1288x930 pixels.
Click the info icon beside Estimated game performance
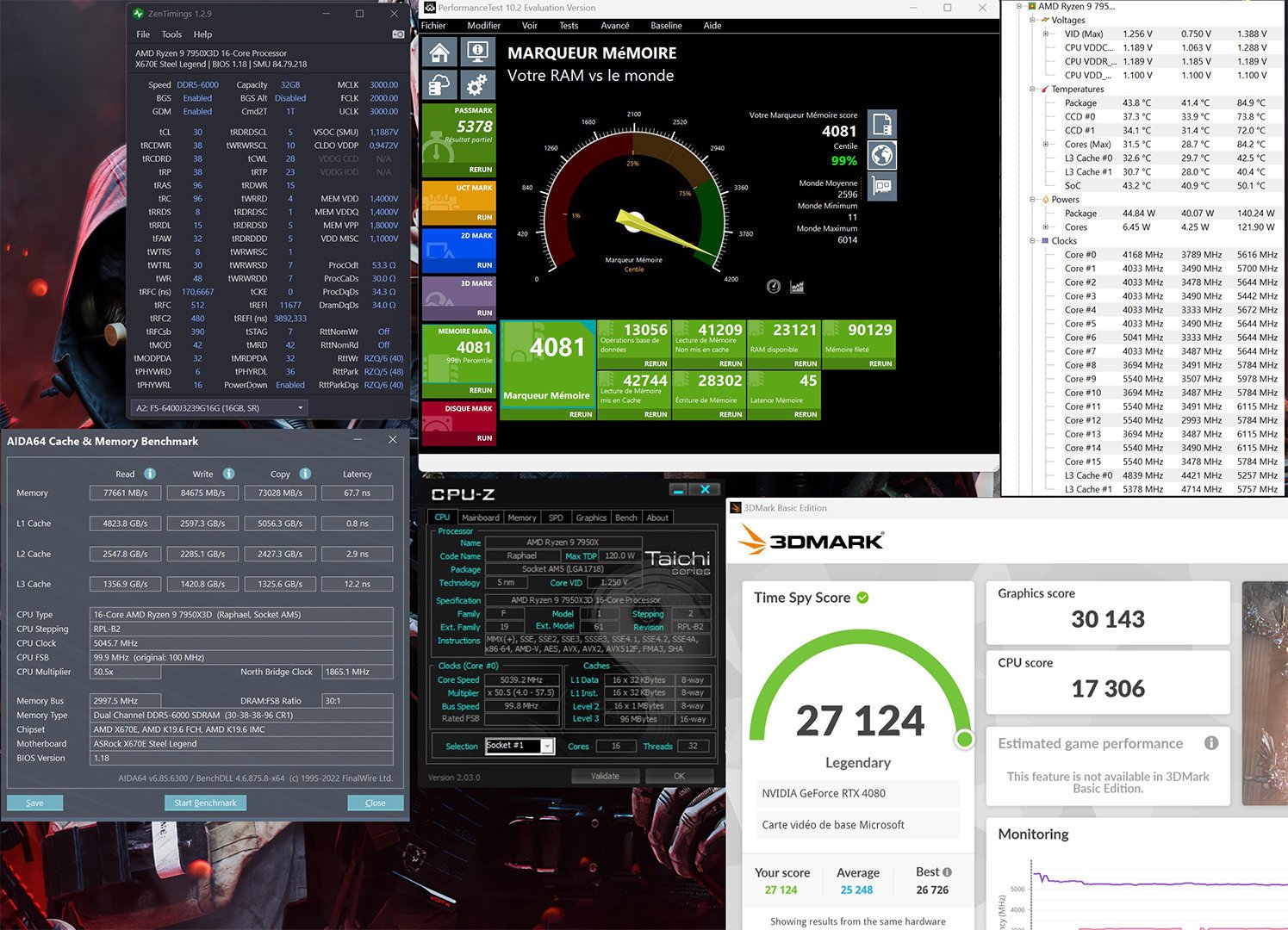click(x=1211, y=743)
